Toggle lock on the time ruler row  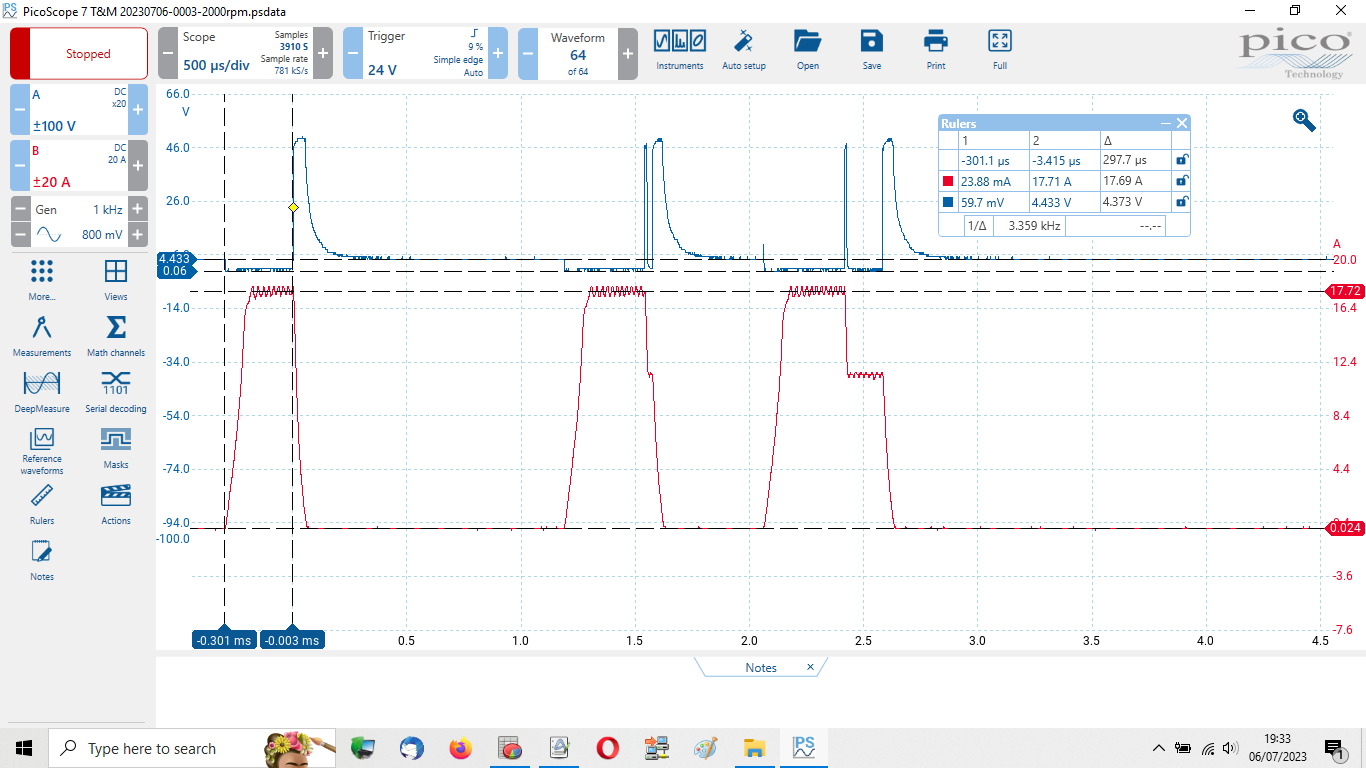tap(1181, 160)
